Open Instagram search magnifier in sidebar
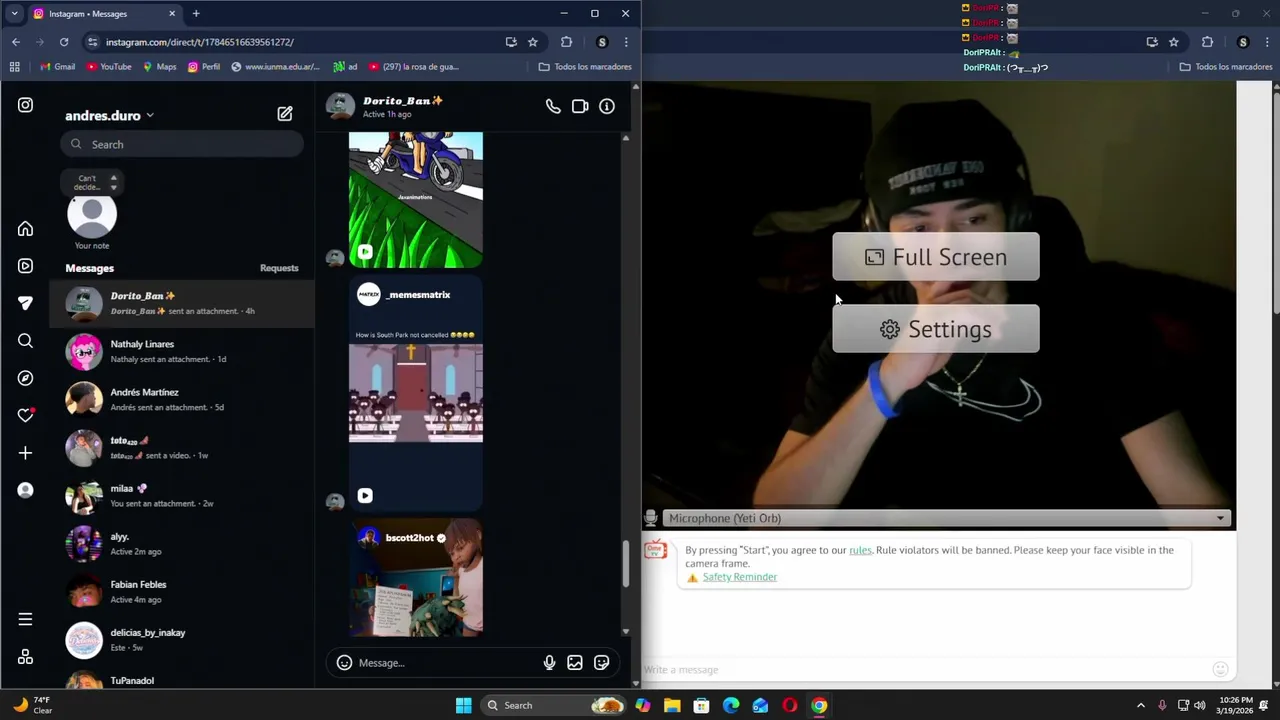The height and width of the screenshot is (720, 1280). click(25, 341)
